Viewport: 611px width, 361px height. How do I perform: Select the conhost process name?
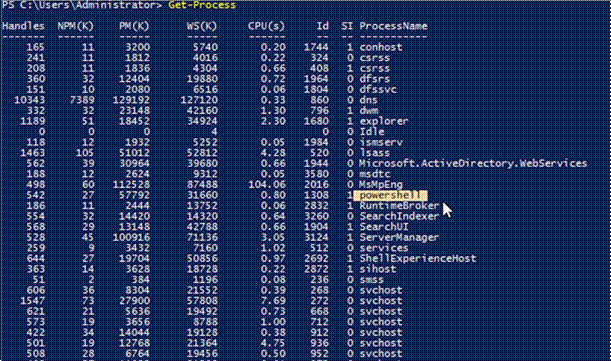[x=381, y=47]
